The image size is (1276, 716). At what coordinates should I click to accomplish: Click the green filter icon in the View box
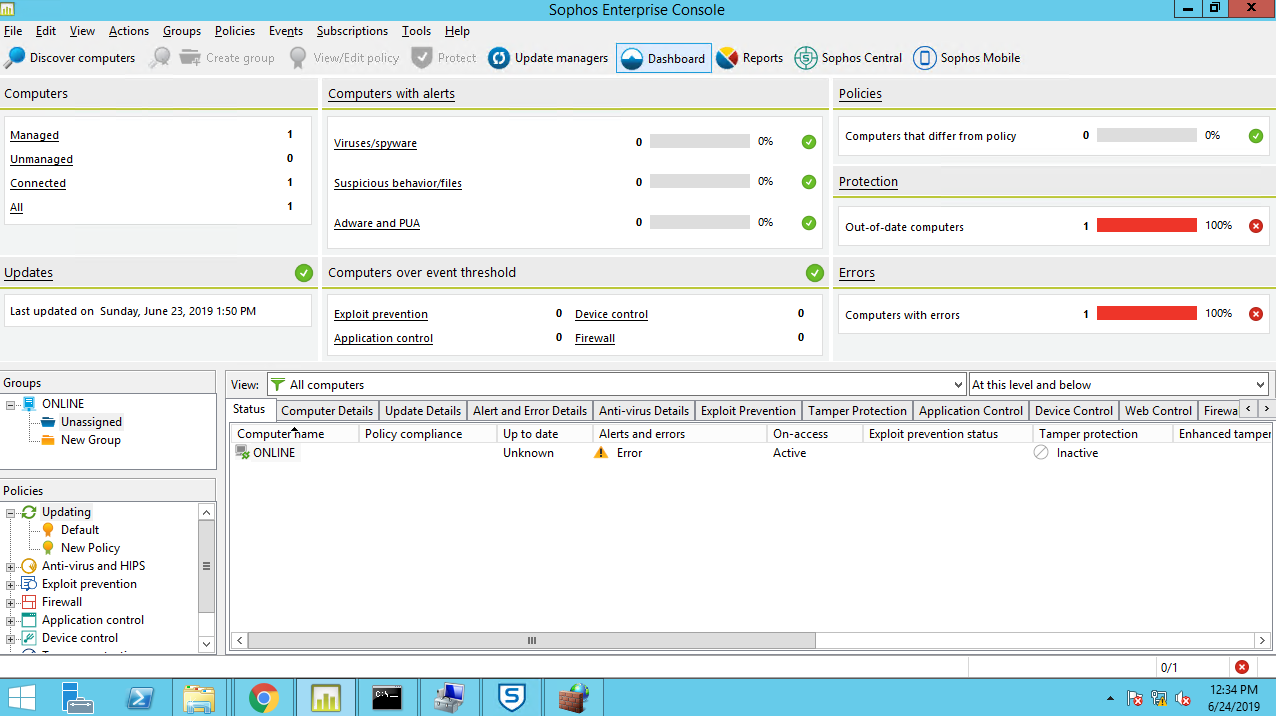pos(278,385)
